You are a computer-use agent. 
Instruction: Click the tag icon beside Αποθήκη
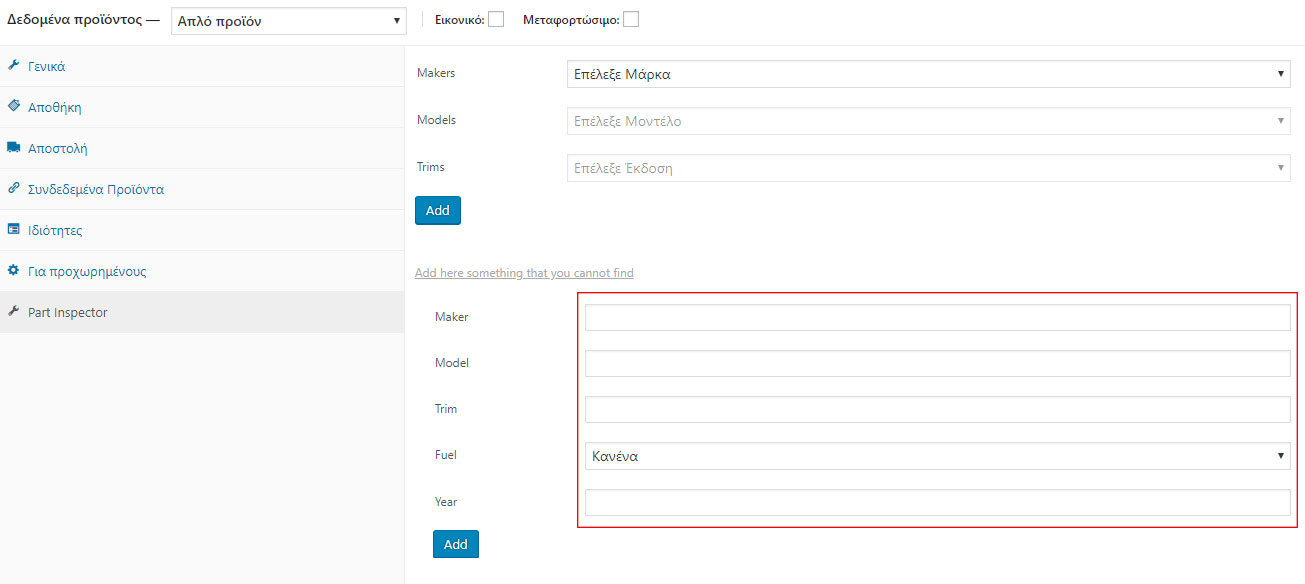[x=13, y=106]
